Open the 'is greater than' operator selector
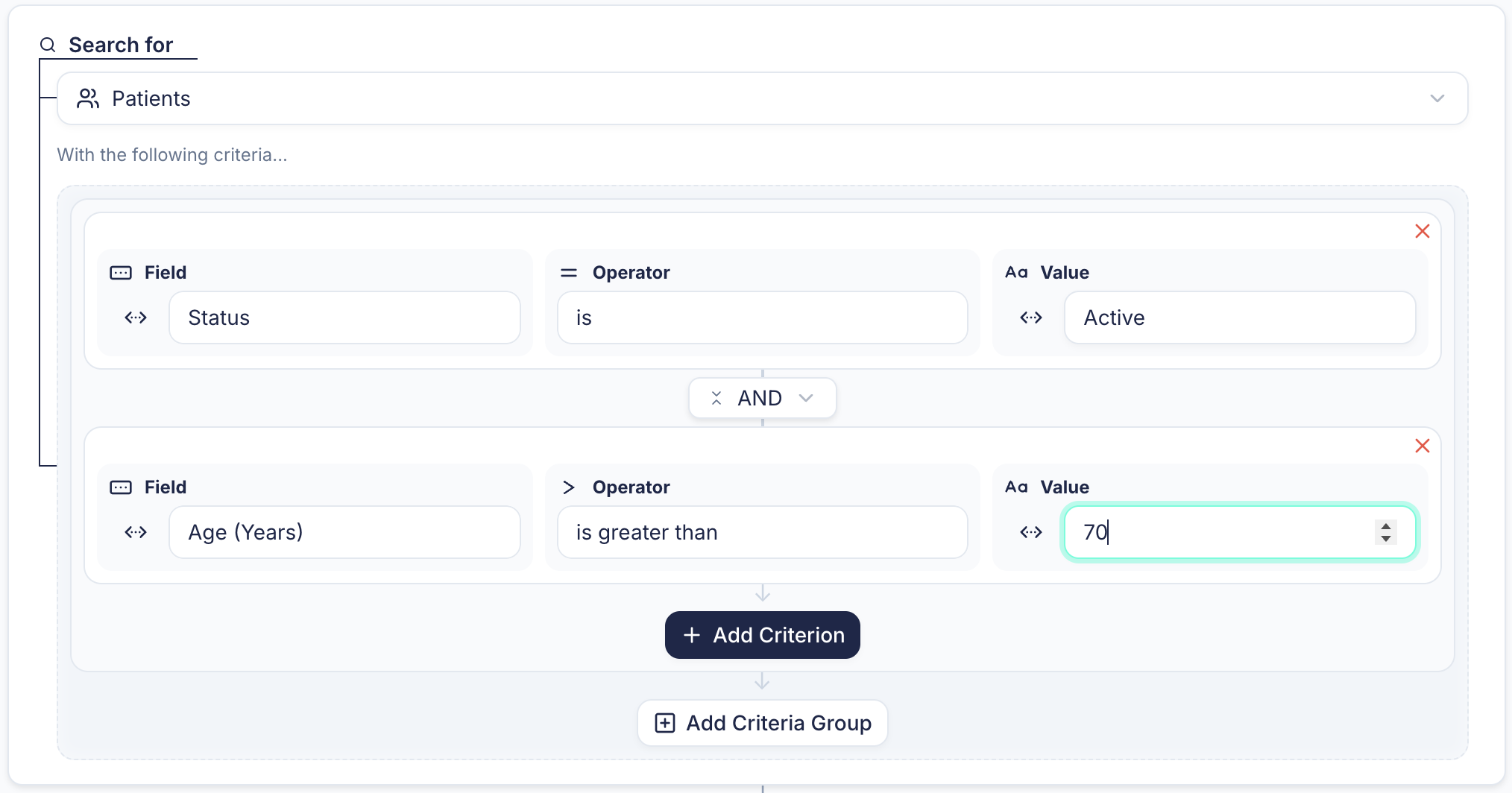1512x793 pixels. point(762,532)
